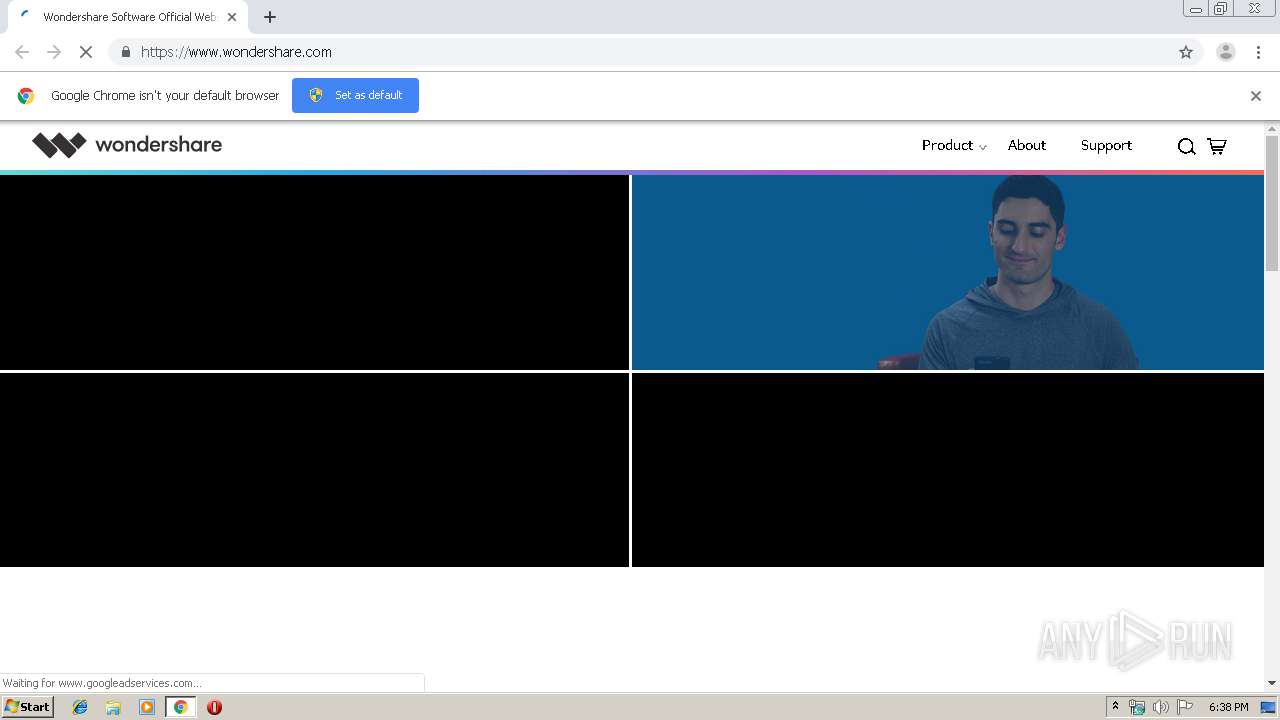This screenshot has width=1280, height=720.
Task: Click the "Waiting for www.googleadservices.com..." status text
Action: click(102, 683)
